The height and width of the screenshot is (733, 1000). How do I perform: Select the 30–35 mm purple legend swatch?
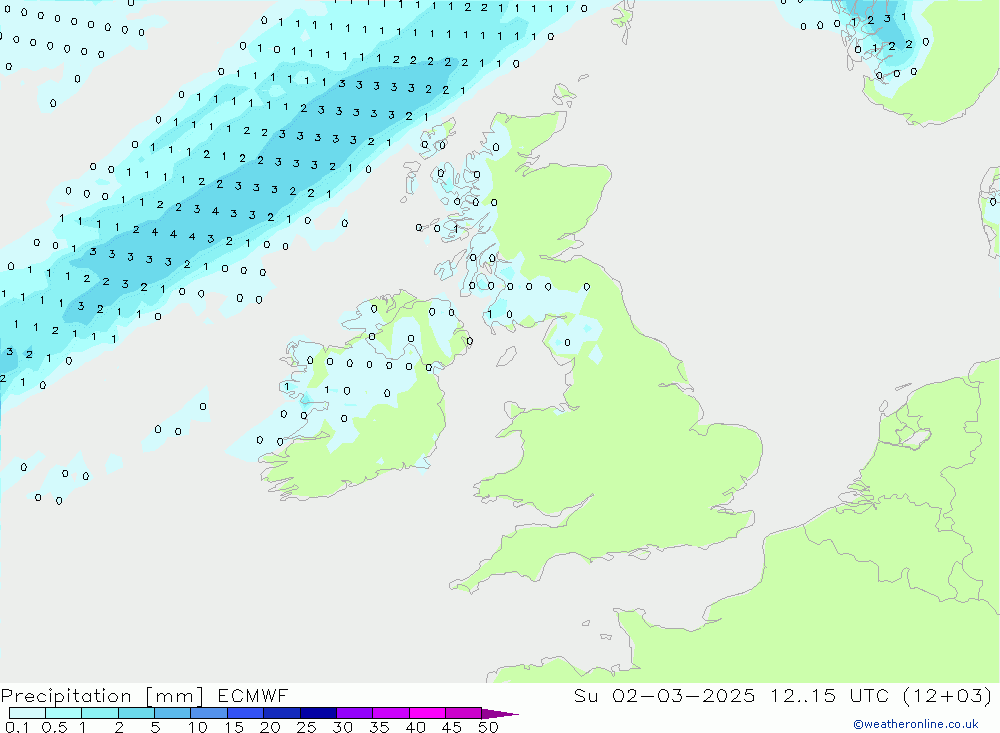[355, 713]
